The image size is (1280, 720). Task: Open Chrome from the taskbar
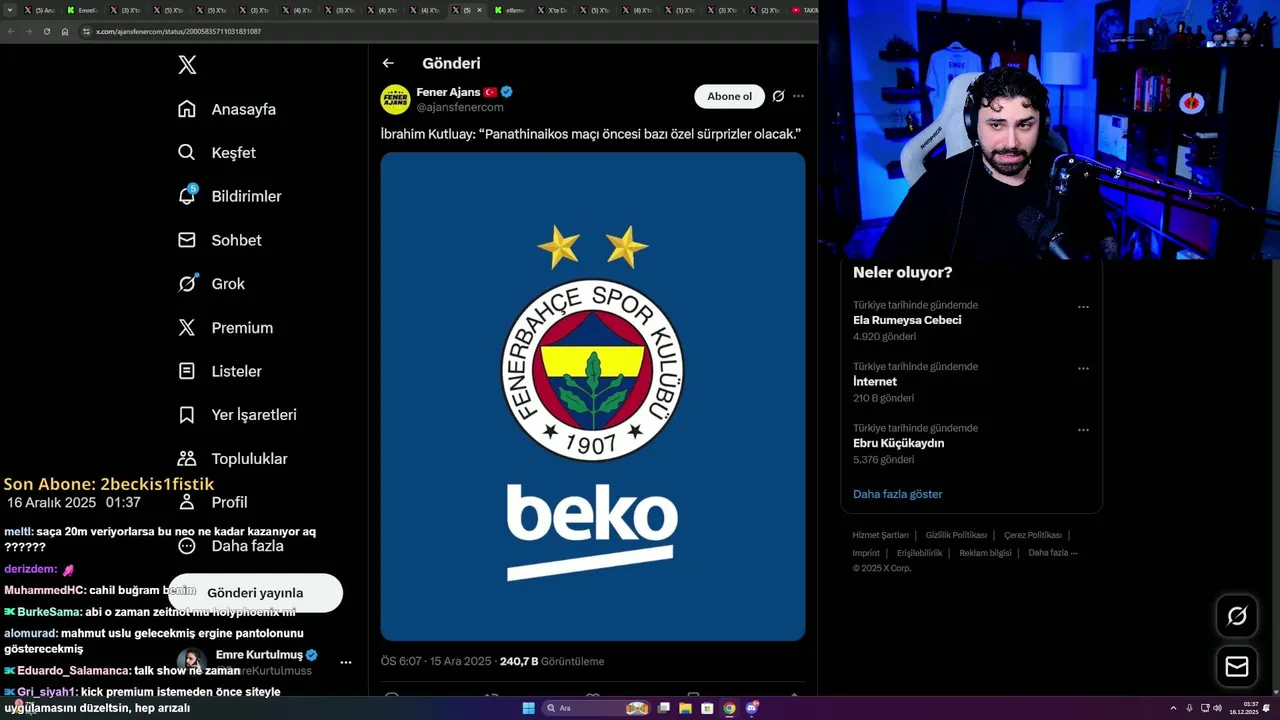coord(729,708)
